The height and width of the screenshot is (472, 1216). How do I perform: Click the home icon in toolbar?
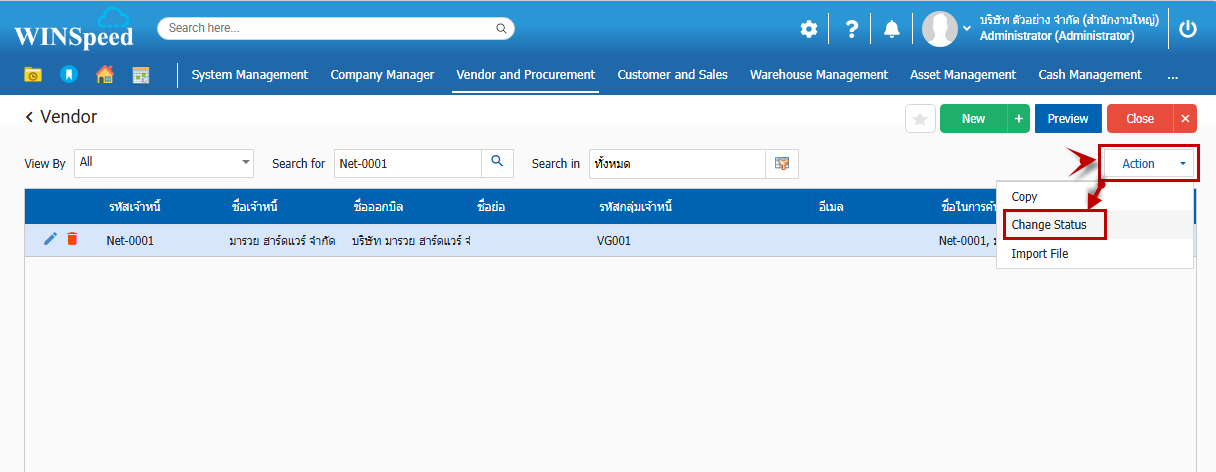[x=104, y=75]
